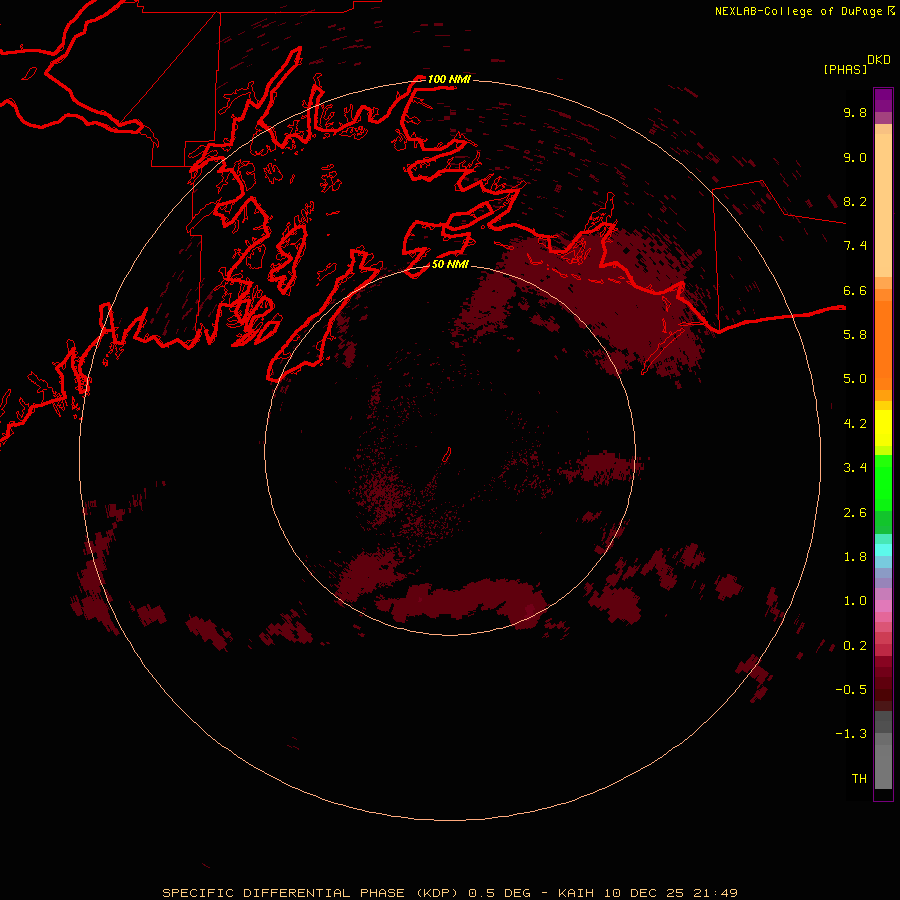Screen dimensions: 900x900
Task: Select the -1.3 scale value
Action: (851, 734)
